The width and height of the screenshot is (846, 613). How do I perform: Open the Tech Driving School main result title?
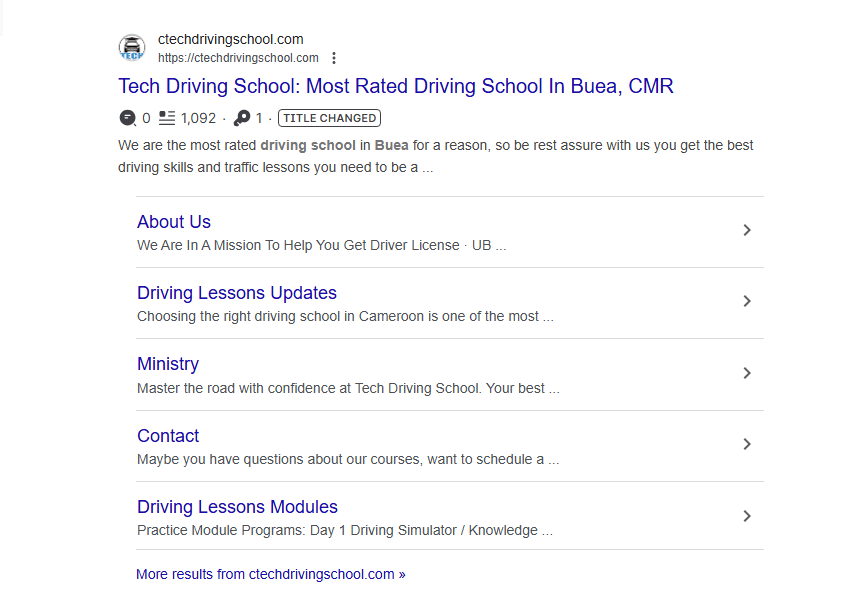pos(396,86)
